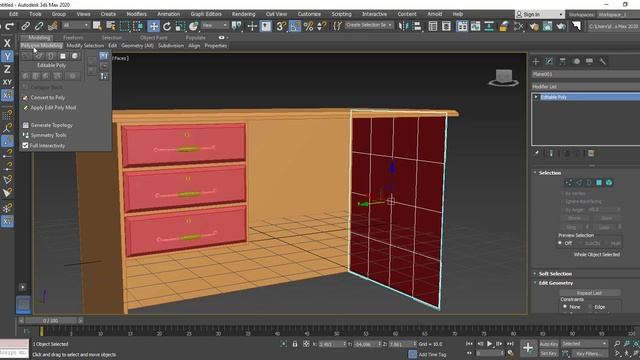Click the Align tool icon
640x360 pixels.
click(x=417, y=27)
